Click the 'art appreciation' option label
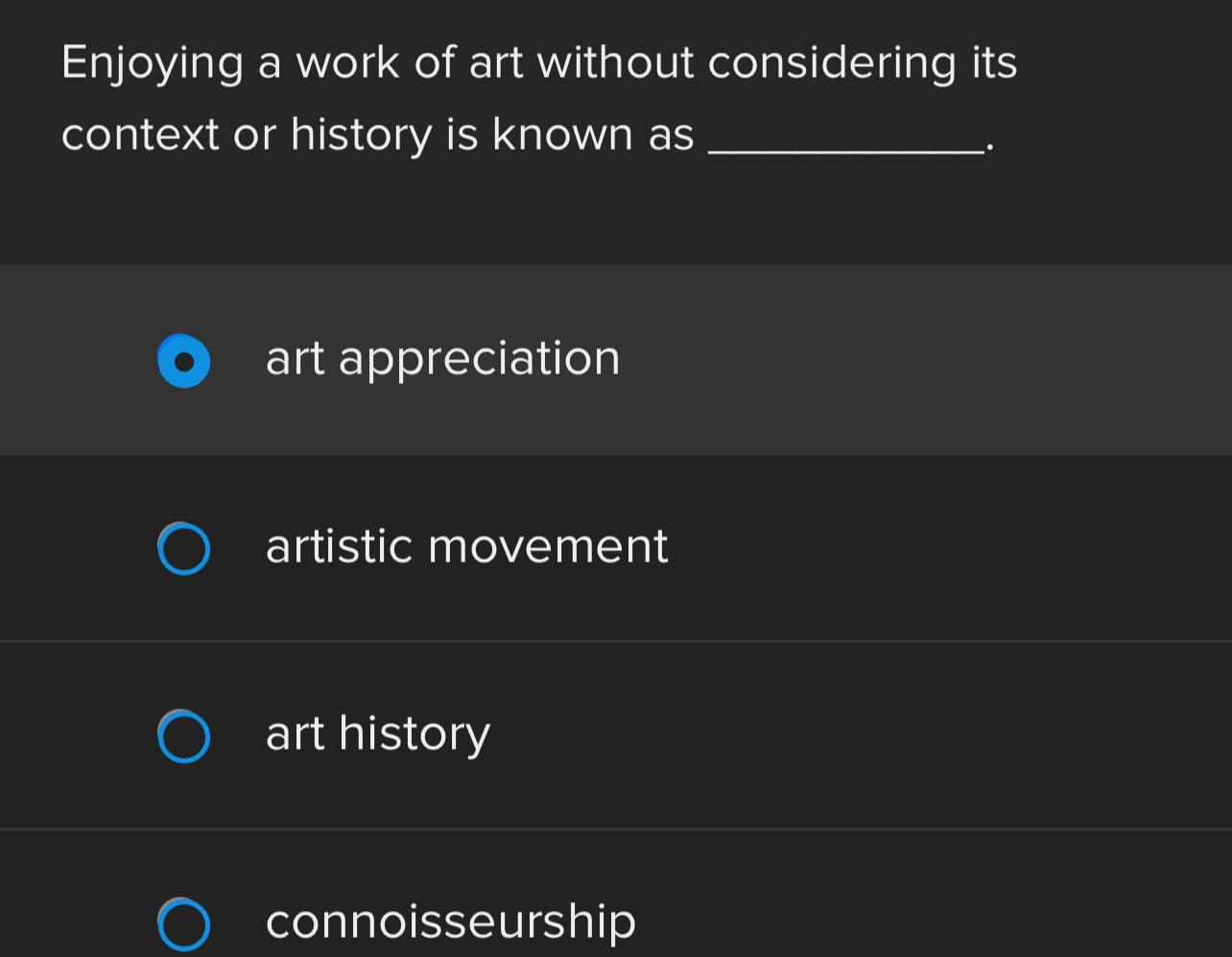 pos(443,359)
